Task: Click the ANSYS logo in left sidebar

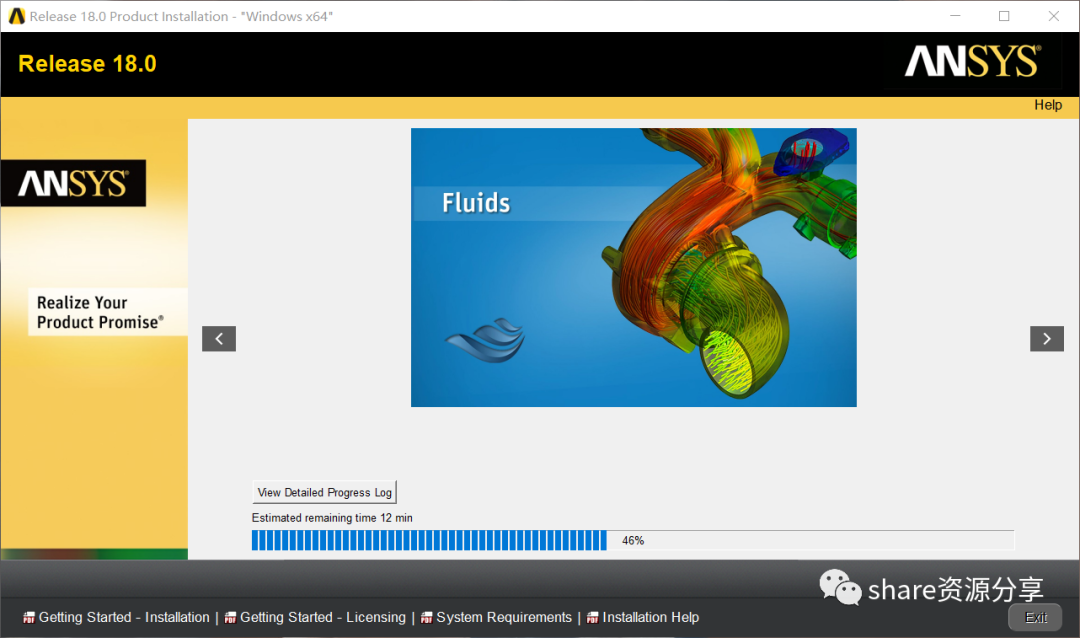Action: [73, 183]
